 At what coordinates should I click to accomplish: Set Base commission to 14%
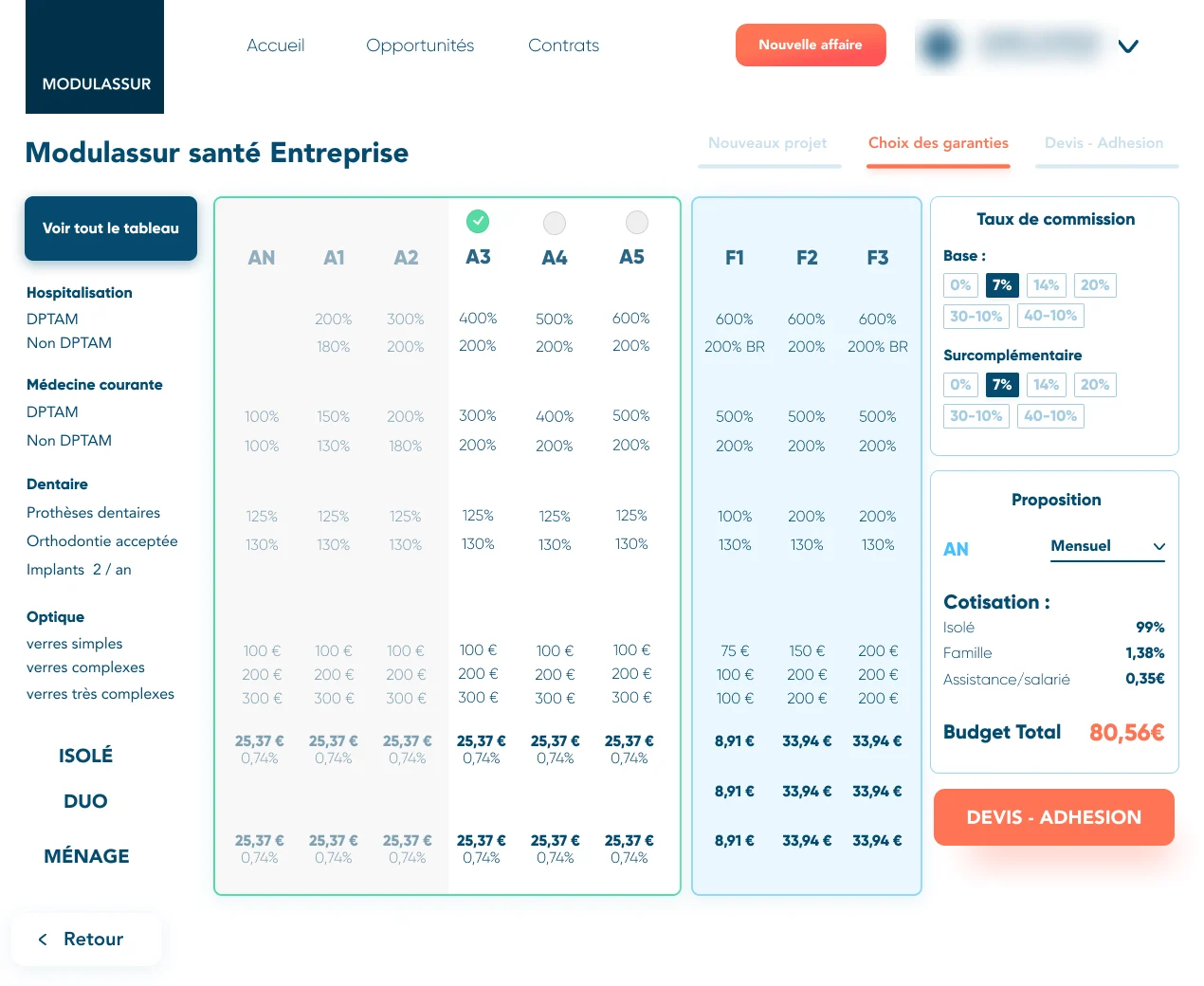[1047, 285]
